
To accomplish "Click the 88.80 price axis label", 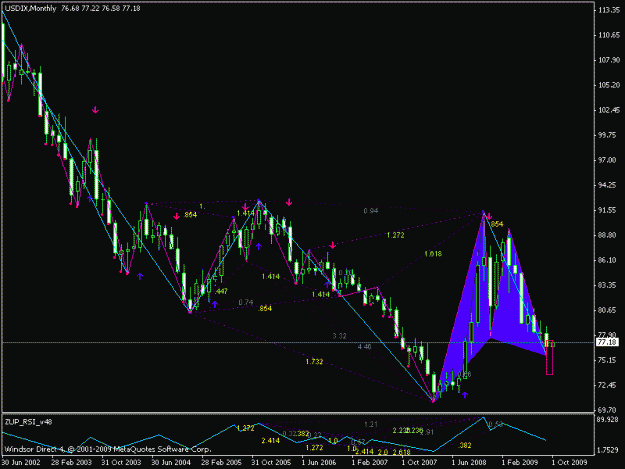I will pyautogui.click(x=607, y=235).
